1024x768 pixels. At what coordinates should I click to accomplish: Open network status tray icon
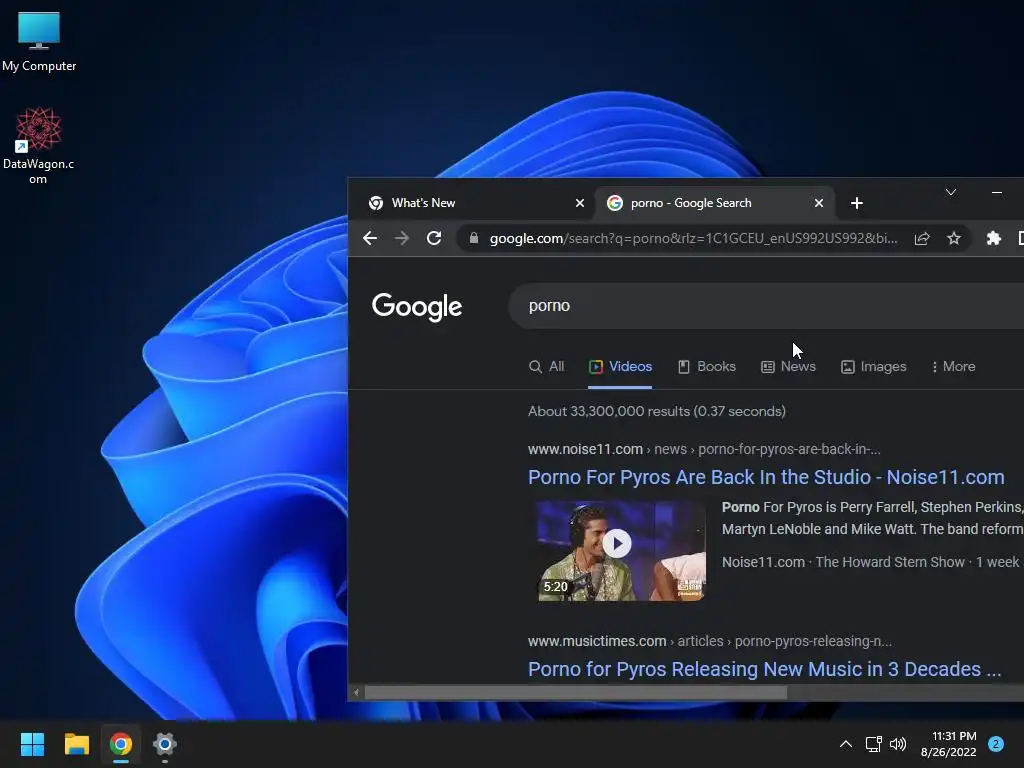coord(873,744)
